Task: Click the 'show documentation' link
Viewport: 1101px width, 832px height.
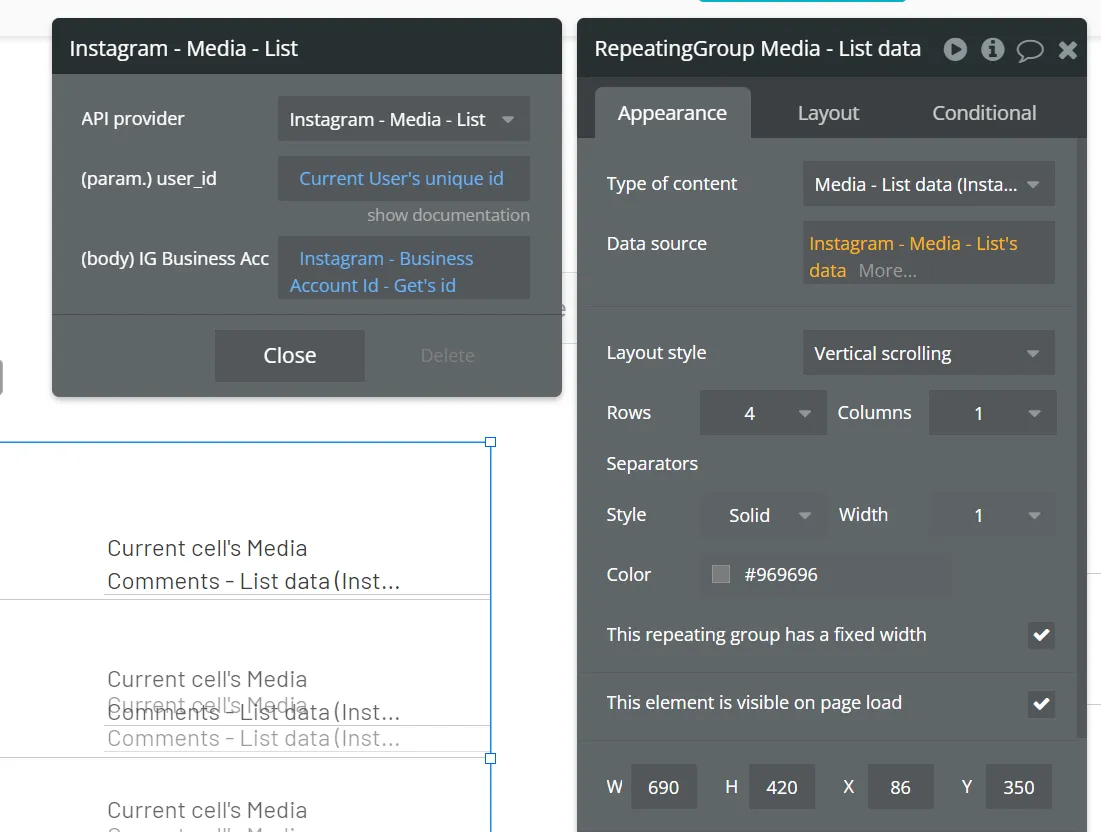Action: tap(448, 215)
